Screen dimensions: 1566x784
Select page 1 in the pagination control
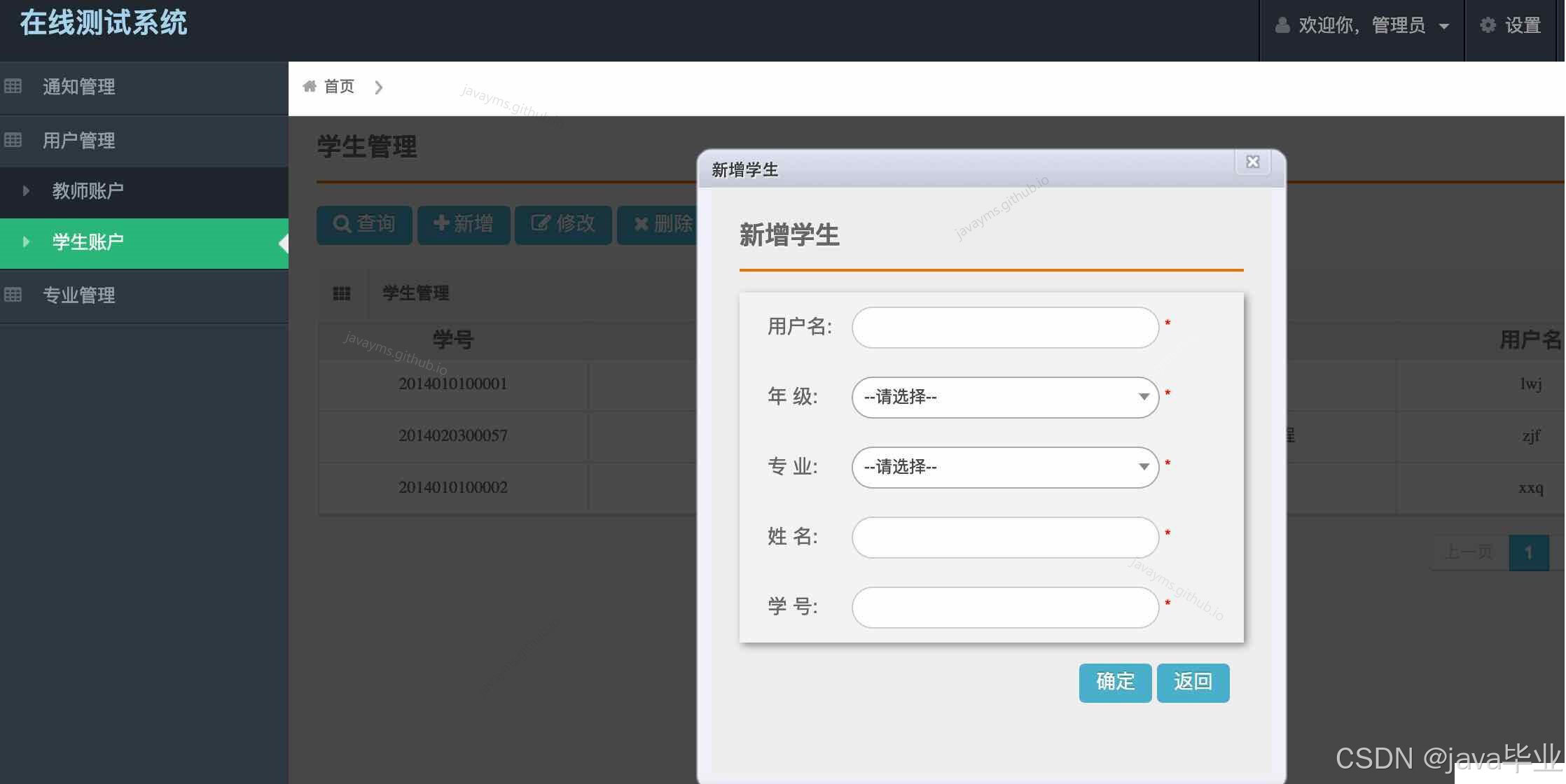tap(1530, 552)
